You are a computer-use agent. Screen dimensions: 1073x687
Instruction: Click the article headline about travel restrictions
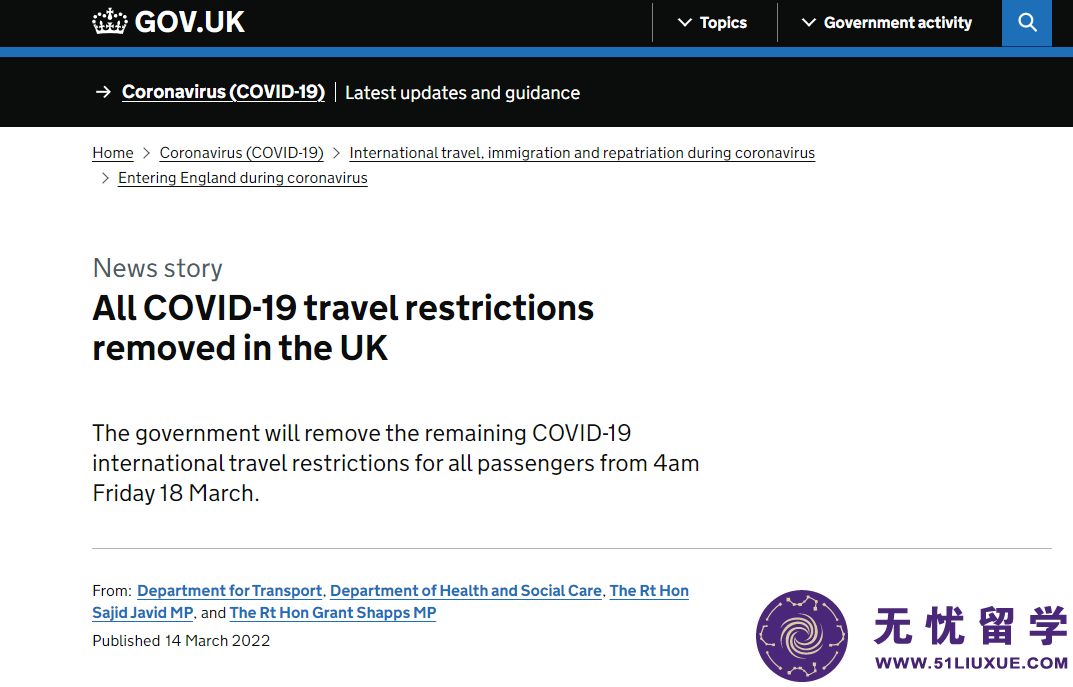(x=343, y=328)
